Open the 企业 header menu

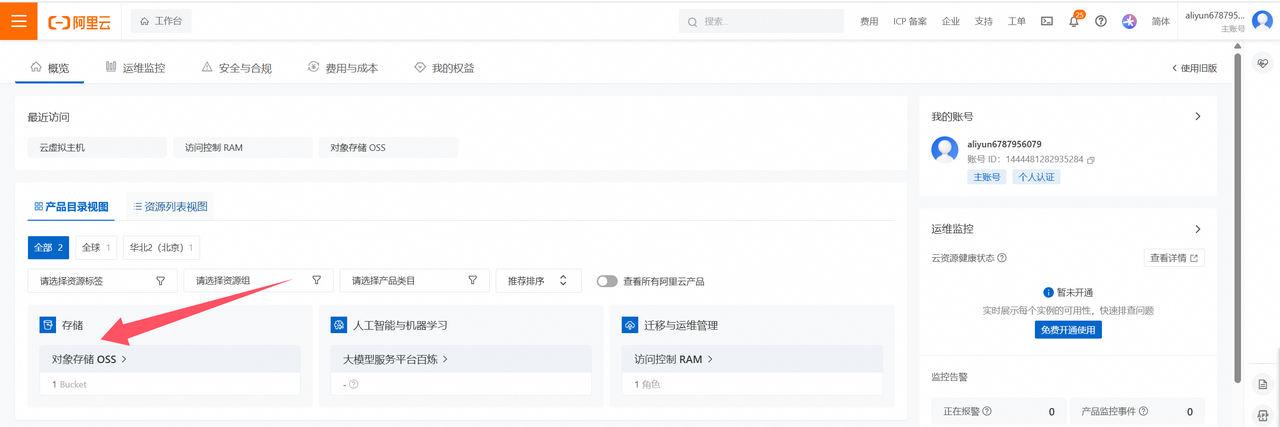point(951,21)
